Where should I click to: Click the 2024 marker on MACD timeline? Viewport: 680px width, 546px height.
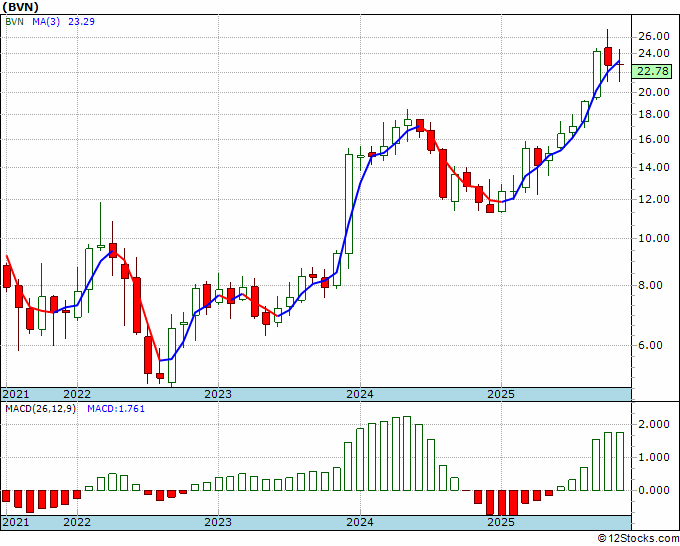pyautogui.click(x=360, y=522)
